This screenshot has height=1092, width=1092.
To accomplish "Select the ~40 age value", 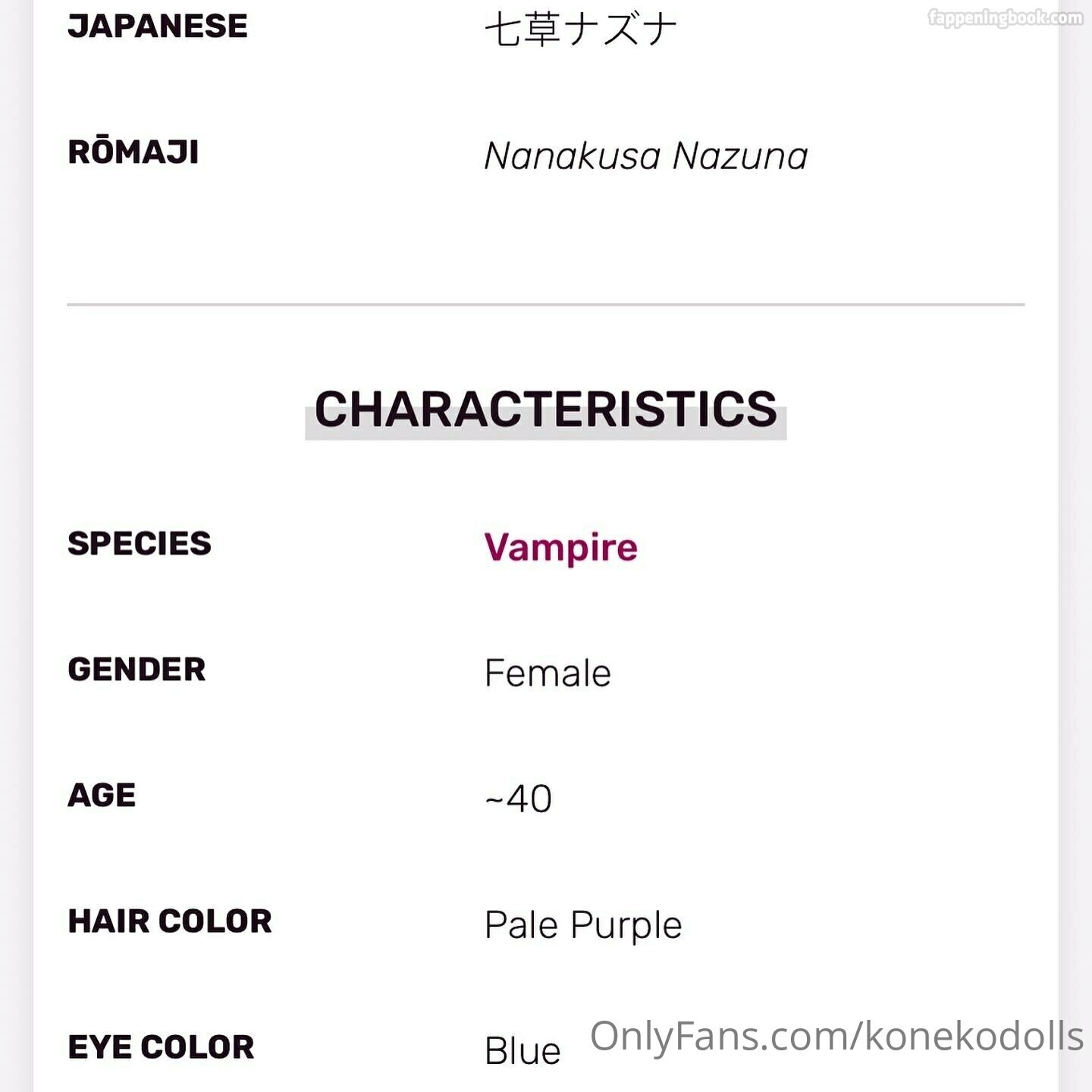I will 519,799.
